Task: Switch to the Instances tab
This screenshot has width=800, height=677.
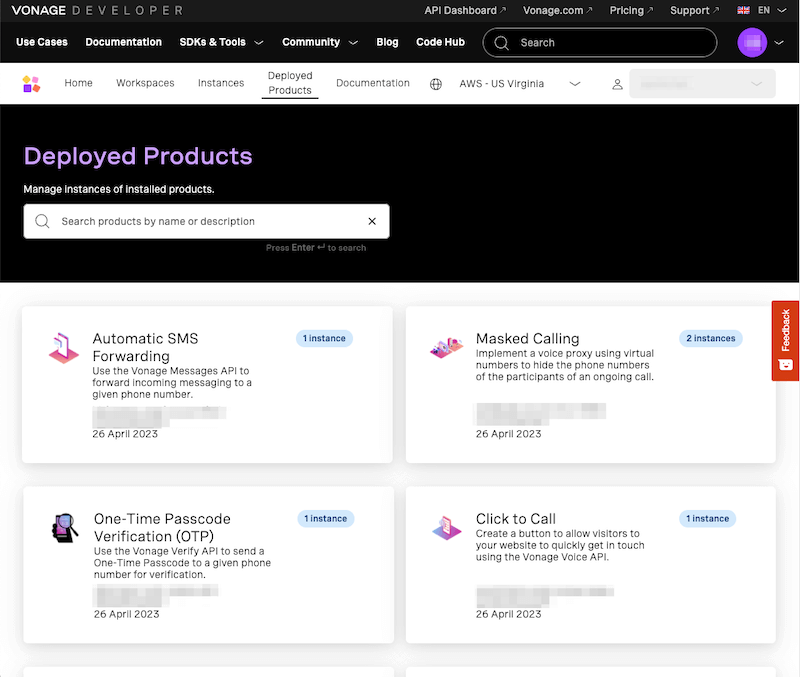Action: tap(220, 83)
